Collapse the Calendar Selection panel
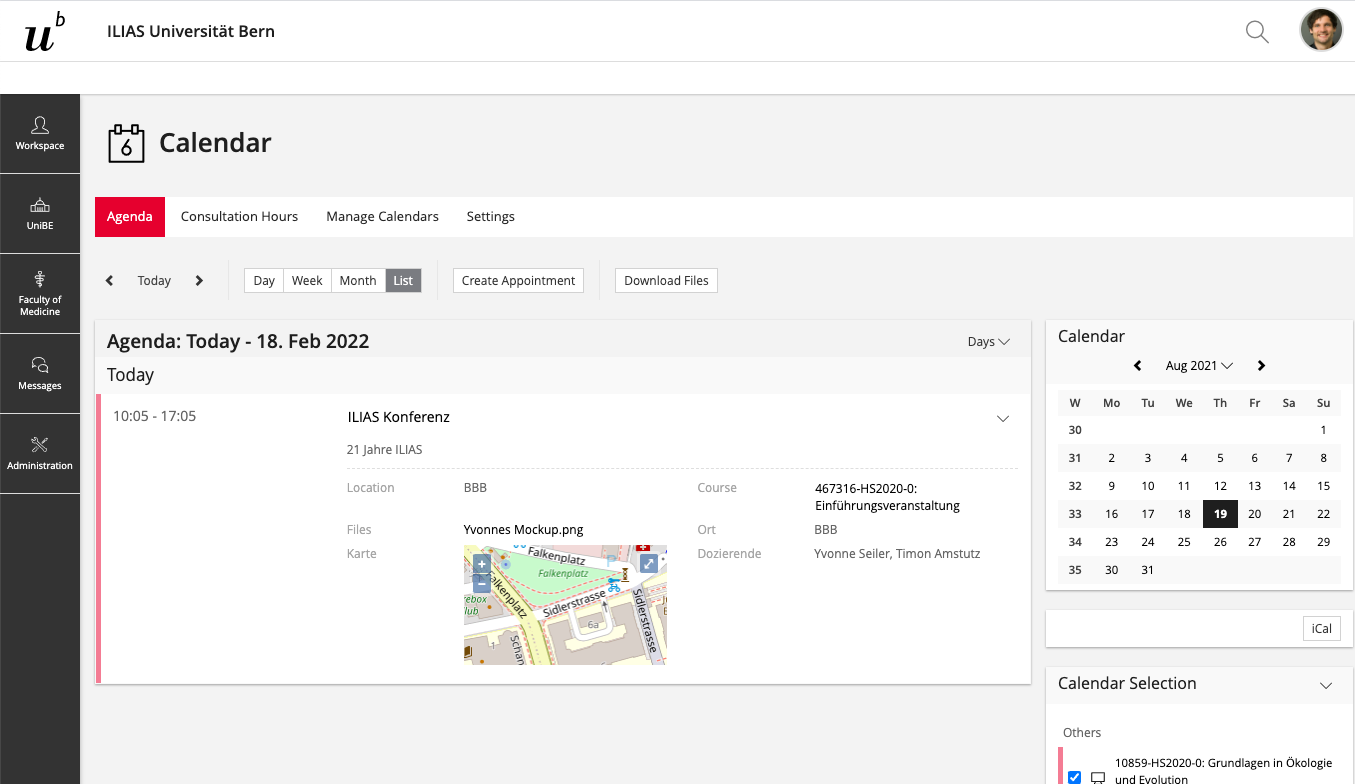The width and height of the screenshot is (1355, 784). click(1326, 685)
